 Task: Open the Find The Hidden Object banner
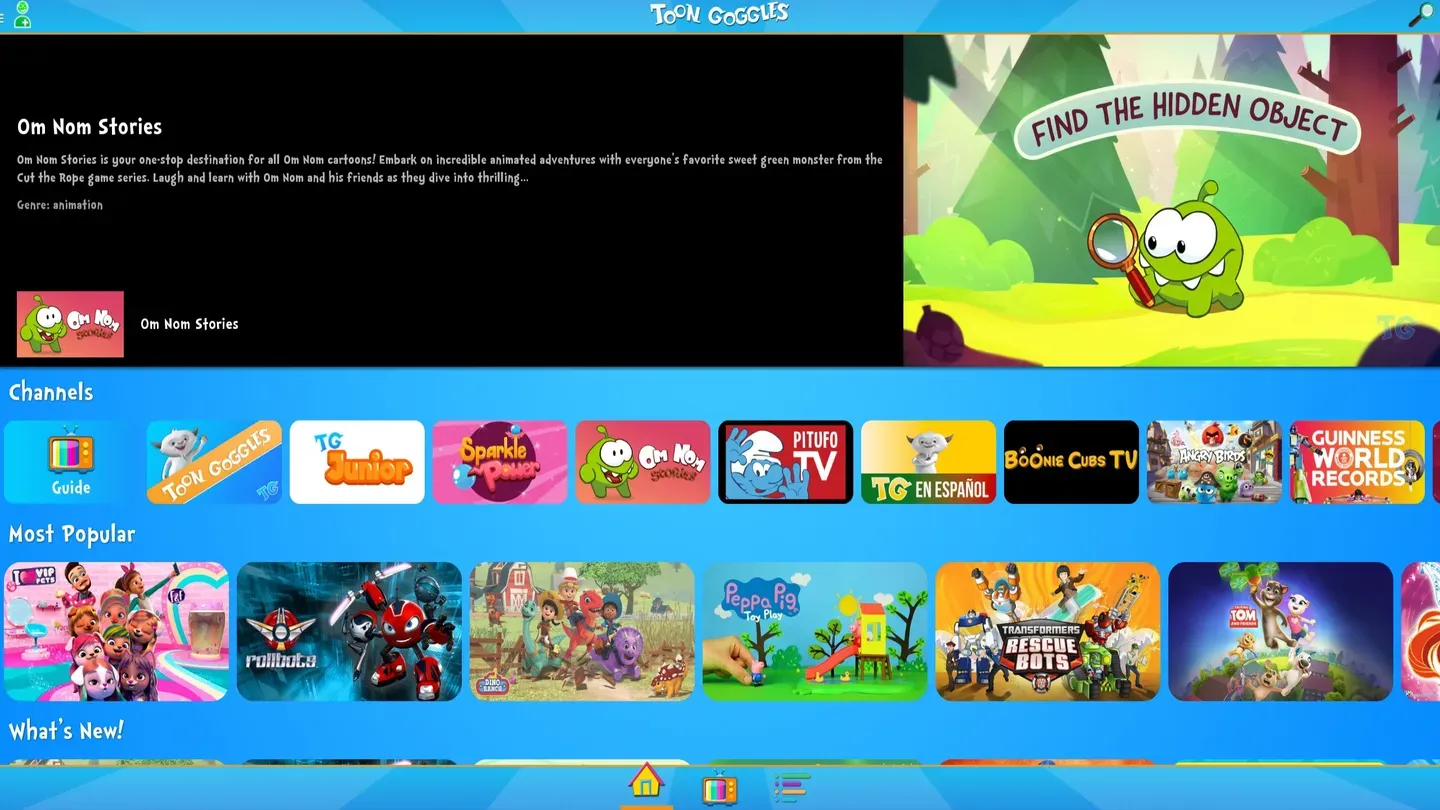click(1170, 200)
